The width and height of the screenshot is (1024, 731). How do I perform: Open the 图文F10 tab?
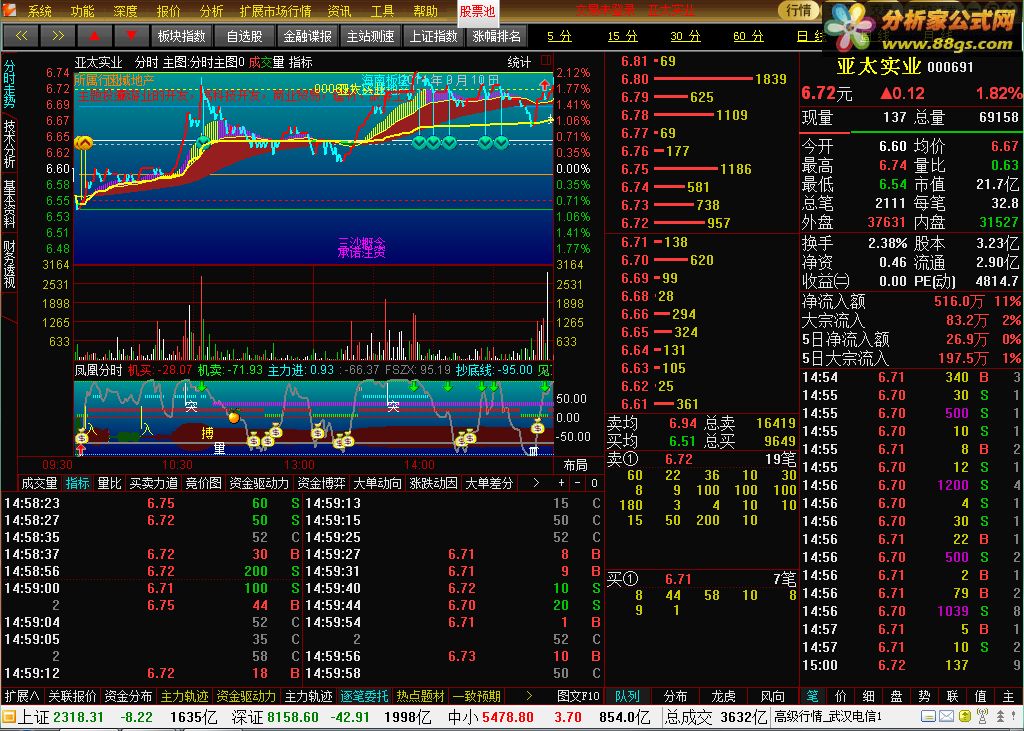578,696
